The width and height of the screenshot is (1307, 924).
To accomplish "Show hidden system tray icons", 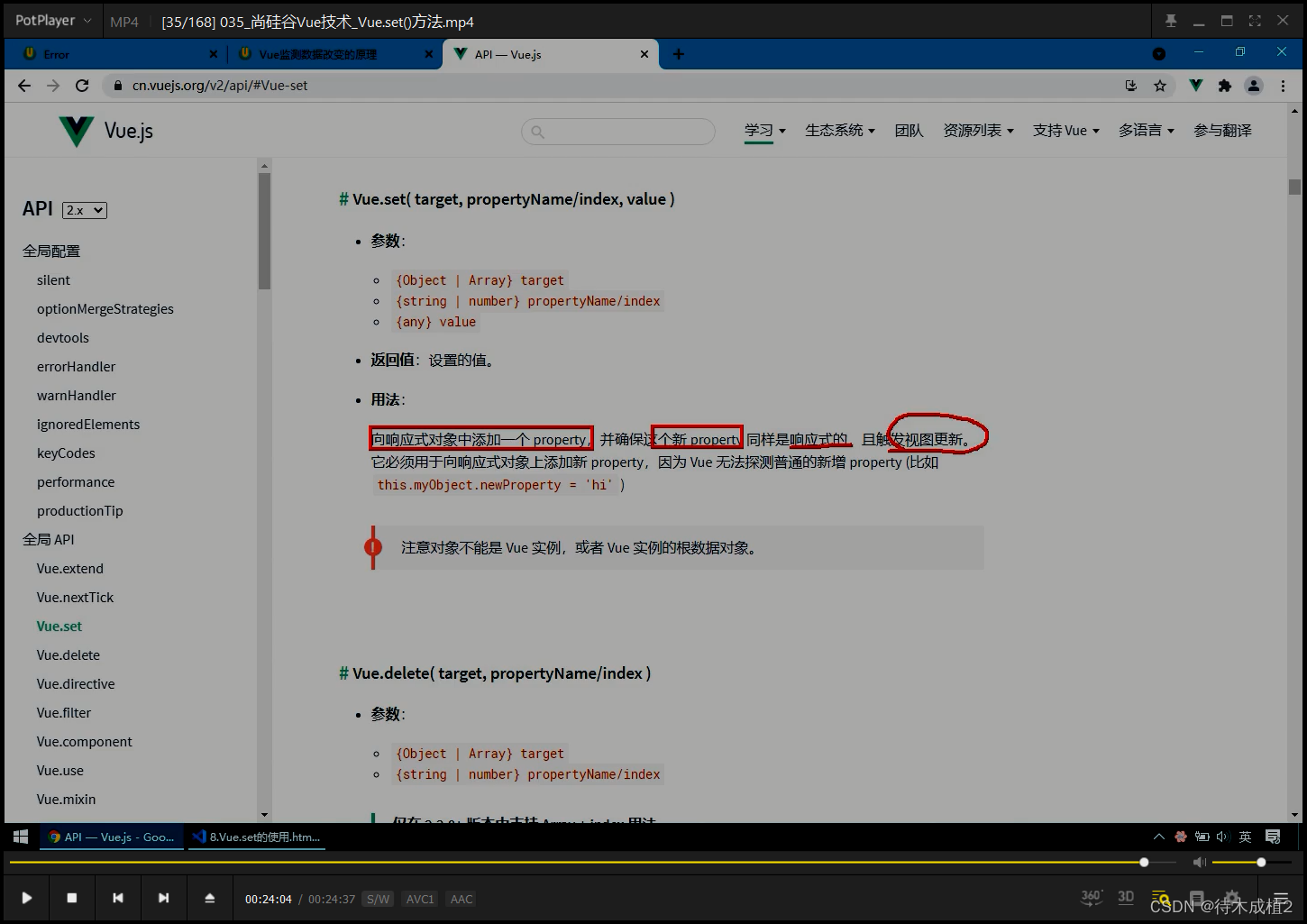I will coord(1159,837).
